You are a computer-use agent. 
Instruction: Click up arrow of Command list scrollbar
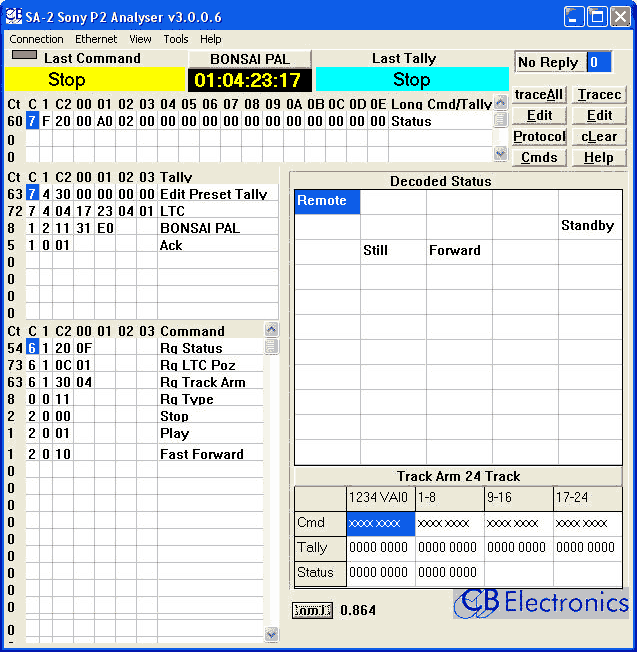point(272,330)
